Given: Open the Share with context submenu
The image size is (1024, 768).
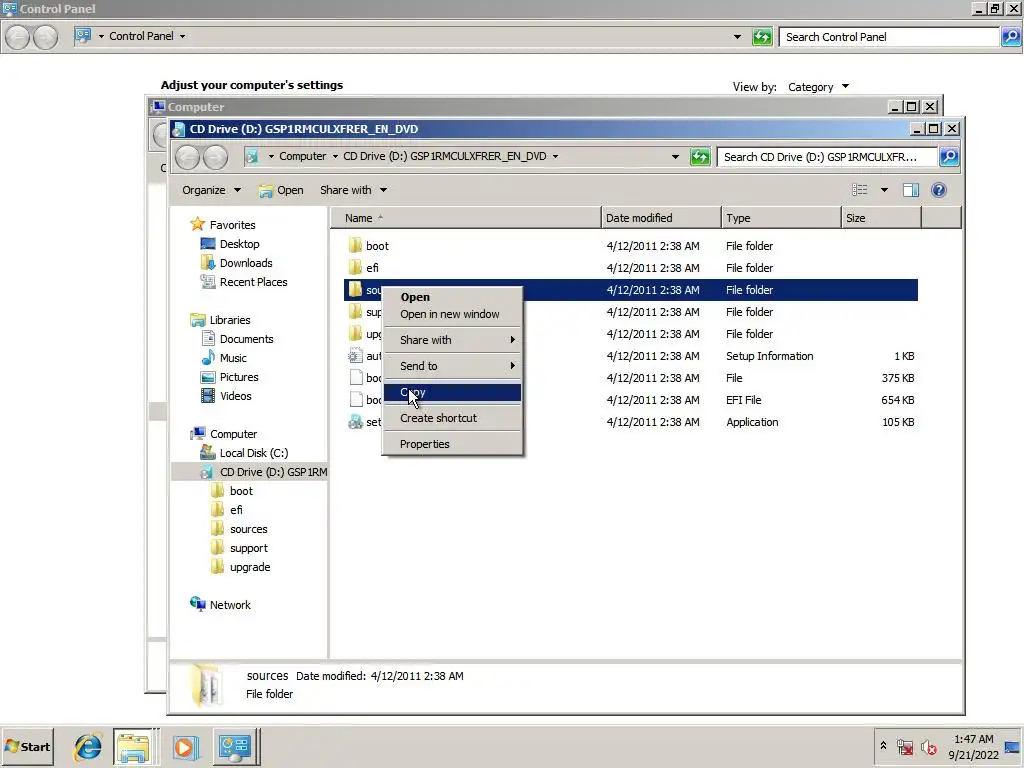Looking at the screenshot, I should point(452,340).
